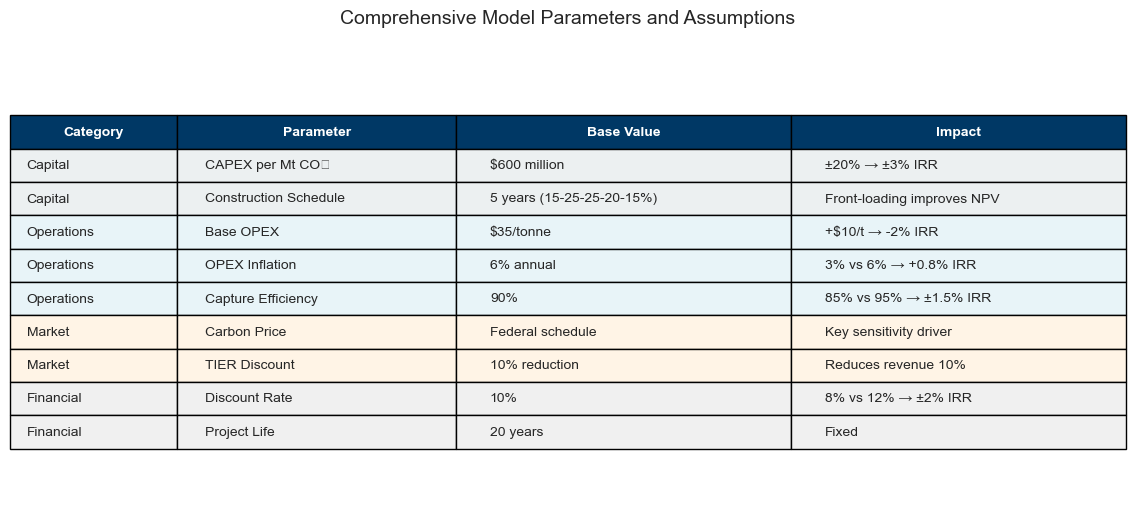Click the $600 million base value
1136x523 pixels.
(527, 165)
